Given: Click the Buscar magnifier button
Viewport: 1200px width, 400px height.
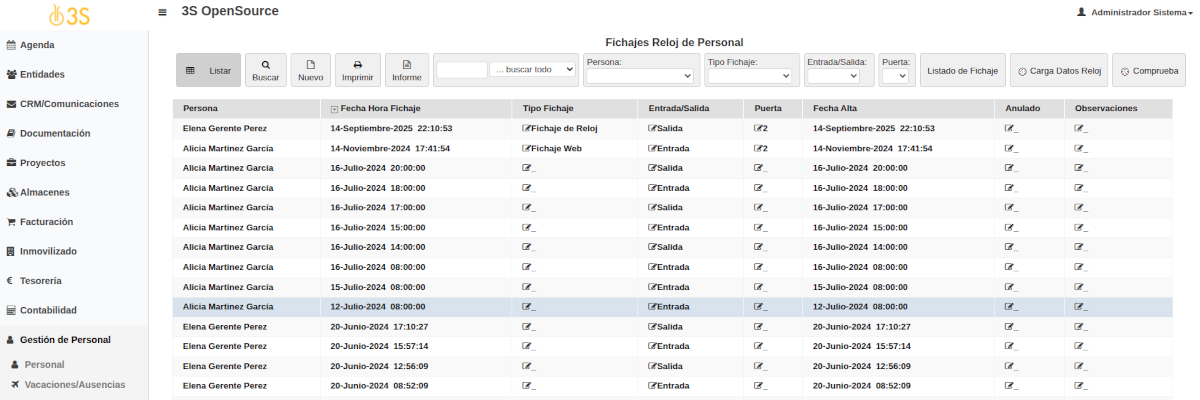Looking at the screenshot, I should click(265, 70).
